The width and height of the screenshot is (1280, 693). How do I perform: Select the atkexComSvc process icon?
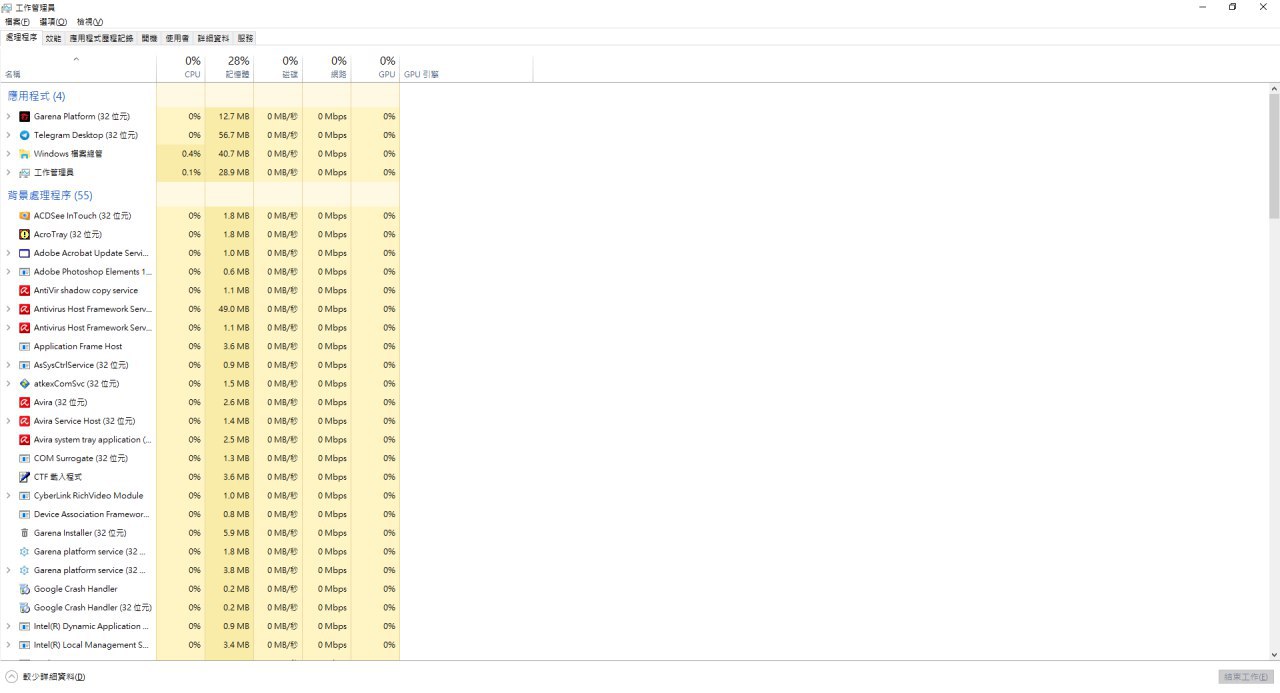click(x=25, y=384)
